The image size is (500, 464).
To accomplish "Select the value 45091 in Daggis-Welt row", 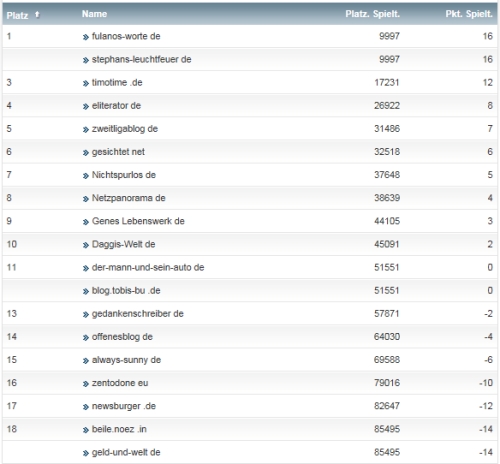I will (387, 244).
